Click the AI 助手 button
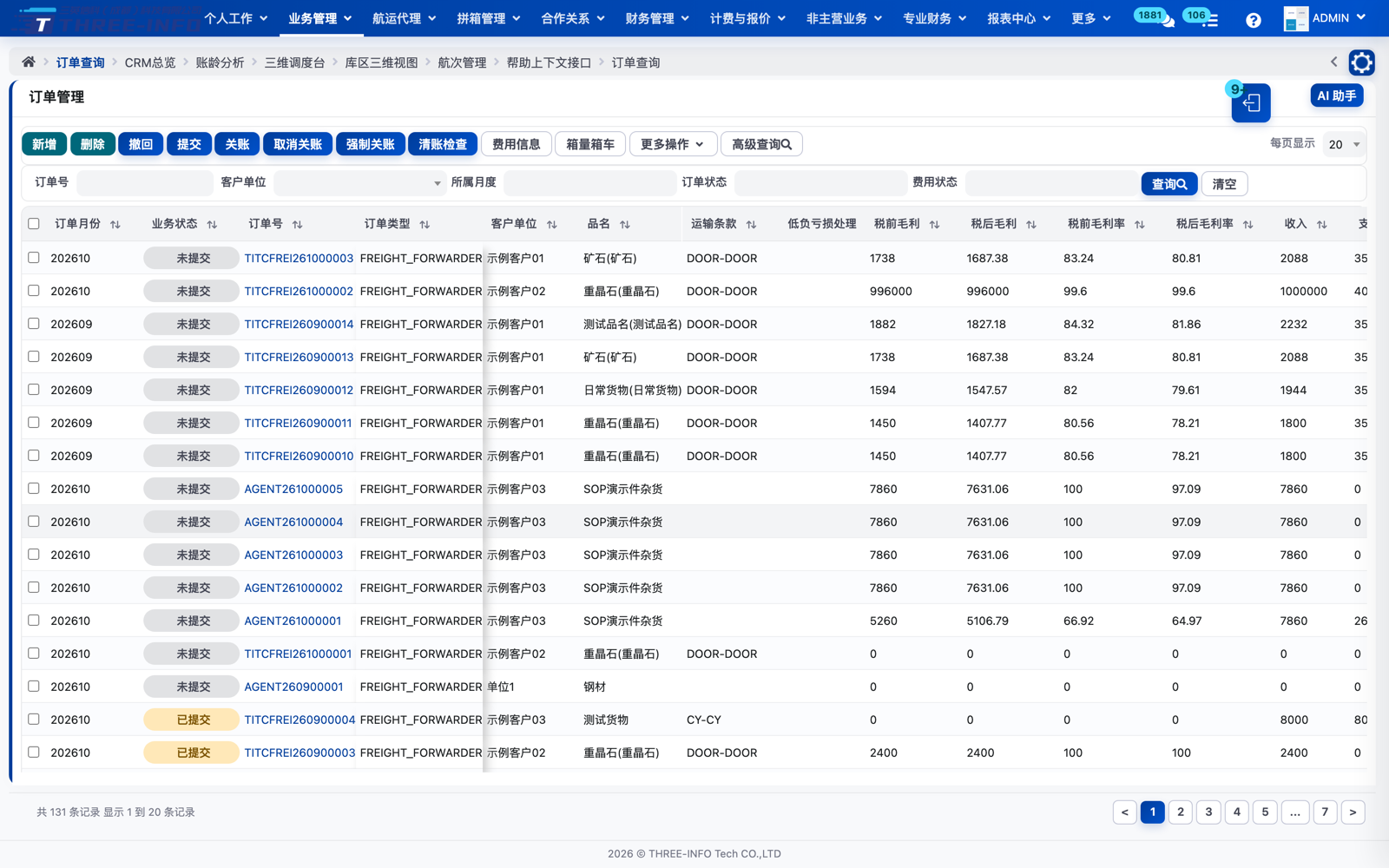Image resolution: width=1389 pixels, height=868 pixels. pyautogui.click(x=1337, y=95)
